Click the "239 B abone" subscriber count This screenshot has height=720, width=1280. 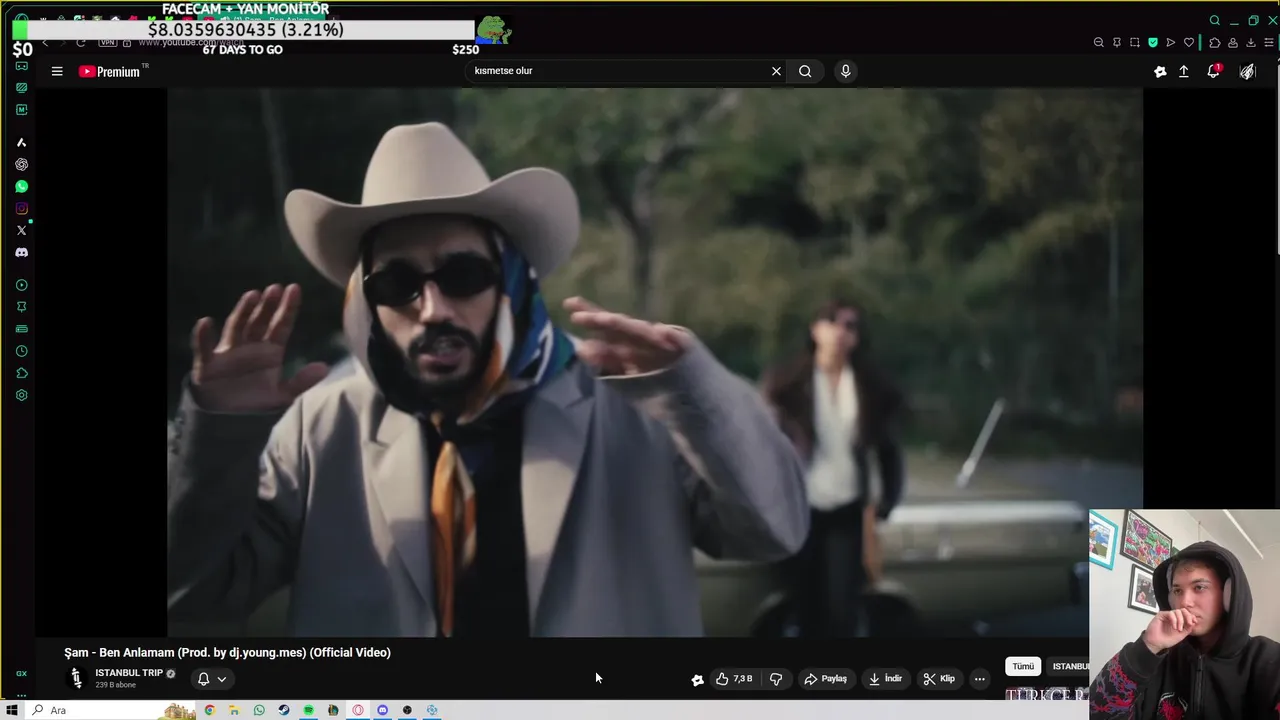(x=115, y=685)
